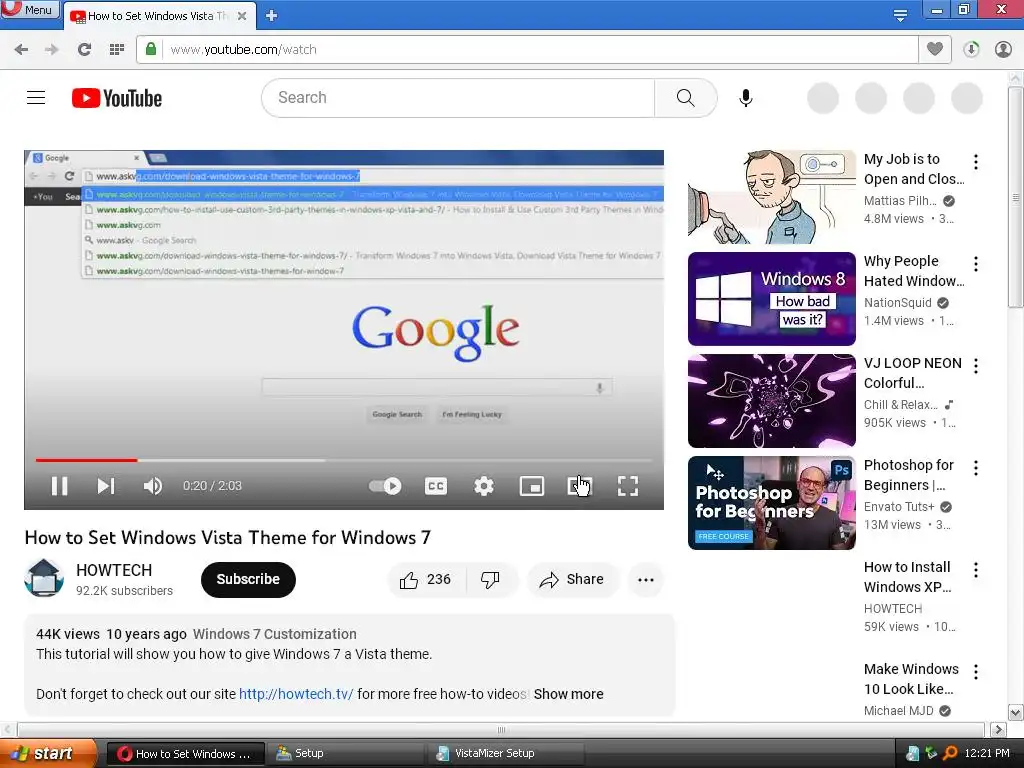Viewport: 1024px width, 768px height.
Task: Open options for My Job is to Open video
Action: coord(976,161)
